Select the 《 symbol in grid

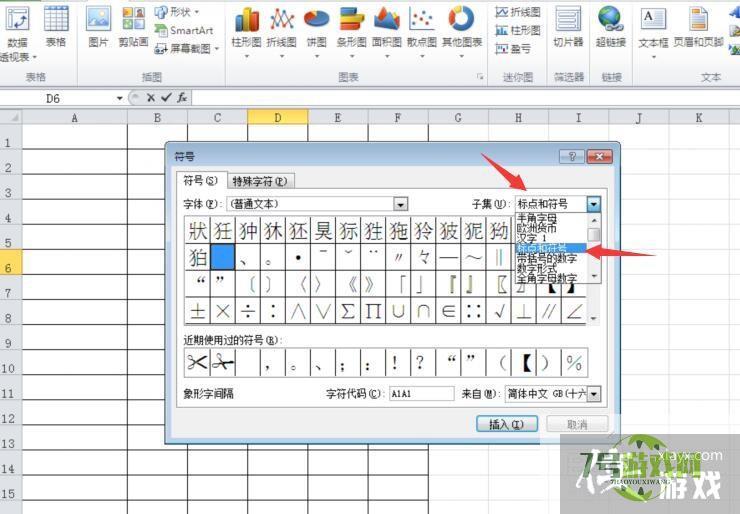[348, 284]
